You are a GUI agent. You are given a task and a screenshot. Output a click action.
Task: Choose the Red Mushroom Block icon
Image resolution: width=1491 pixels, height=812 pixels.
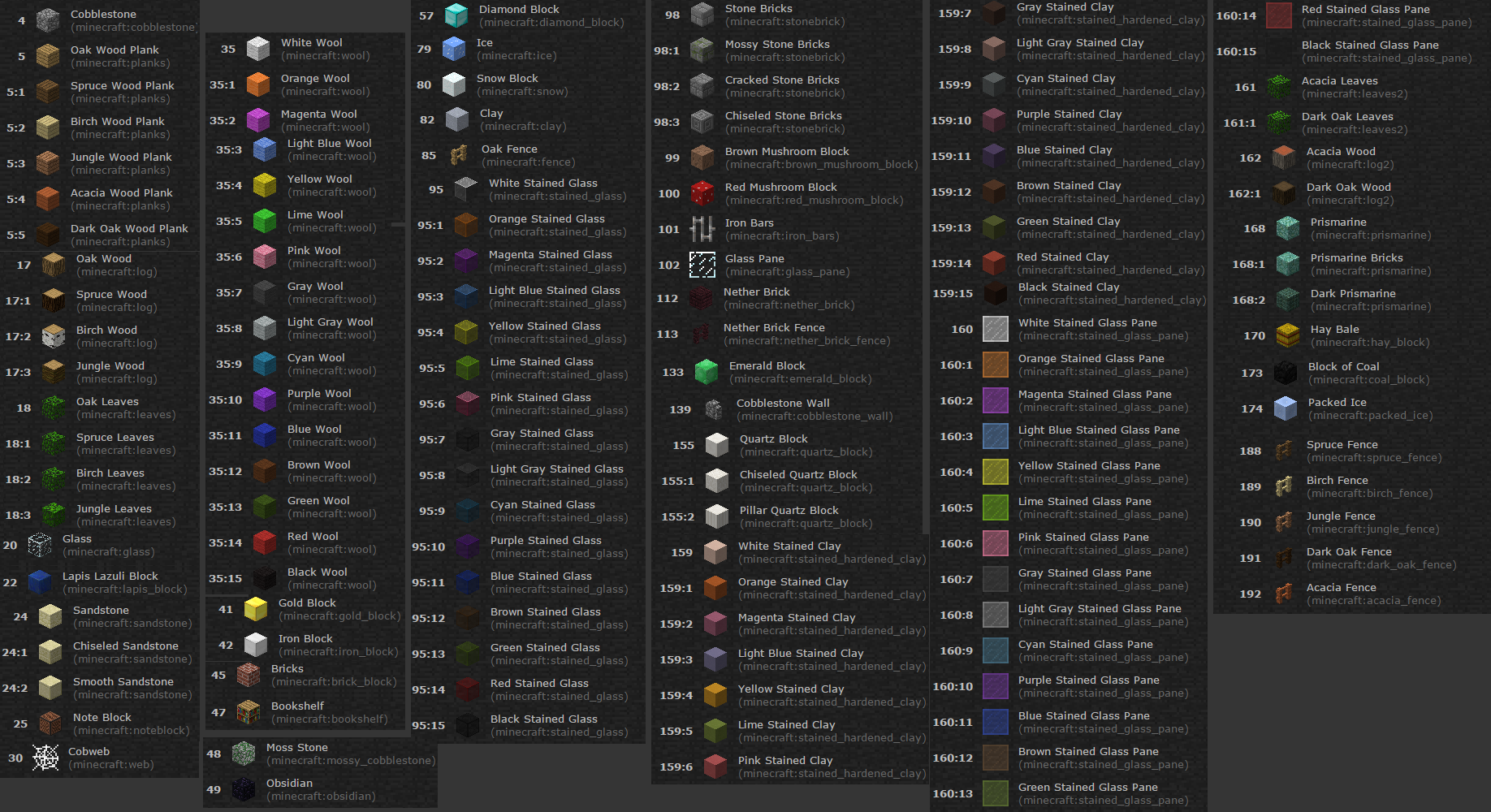(702, 193)
